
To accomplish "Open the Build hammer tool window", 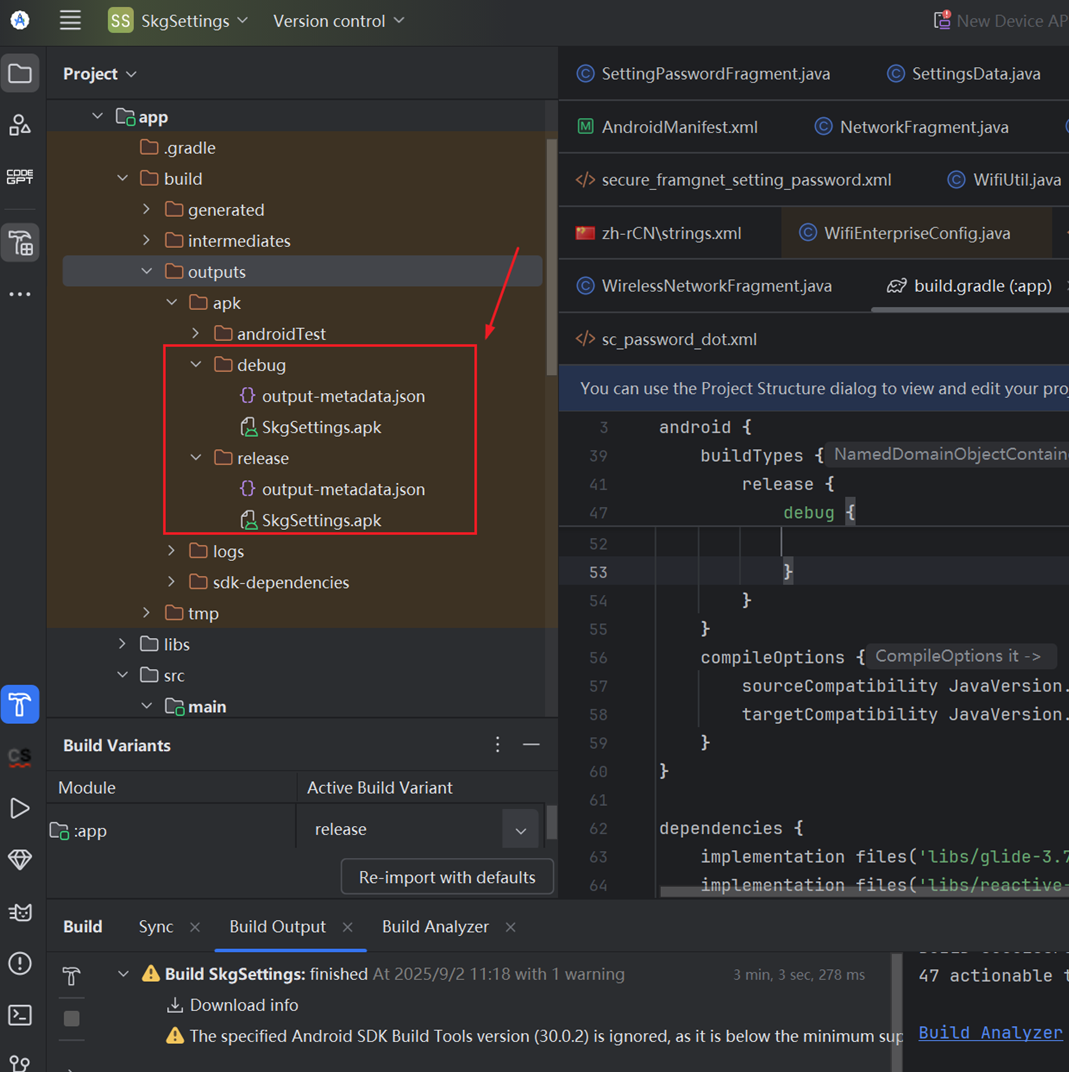I will [20, 704].
